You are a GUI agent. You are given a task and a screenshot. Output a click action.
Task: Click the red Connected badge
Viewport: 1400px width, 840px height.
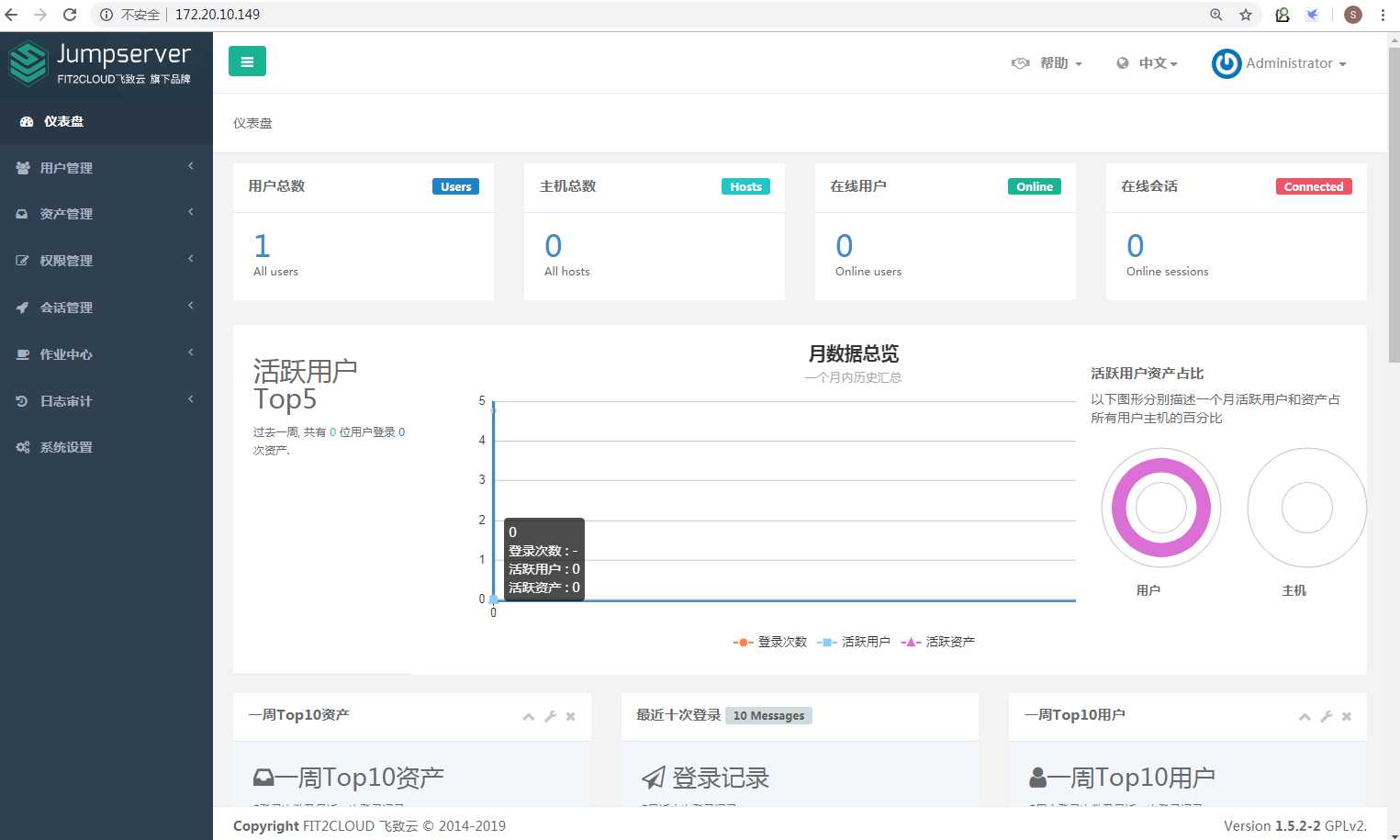click(1314, 186)
